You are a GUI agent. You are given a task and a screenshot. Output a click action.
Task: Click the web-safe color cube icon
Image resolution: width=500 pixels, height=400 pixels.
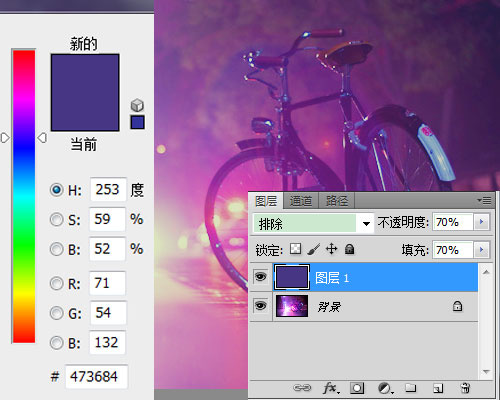click(137, 105)
